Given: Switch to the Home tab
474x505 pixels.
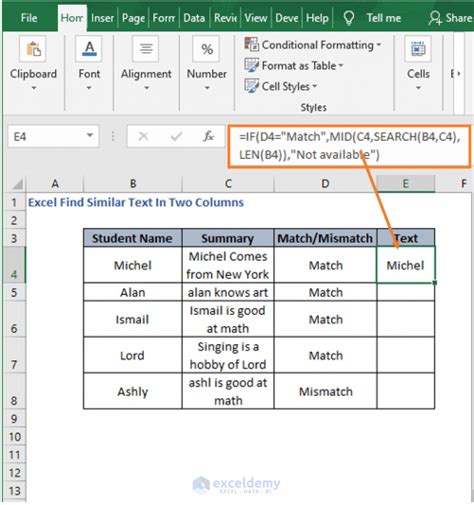Looking at the screenshot, I should (72, 18).
